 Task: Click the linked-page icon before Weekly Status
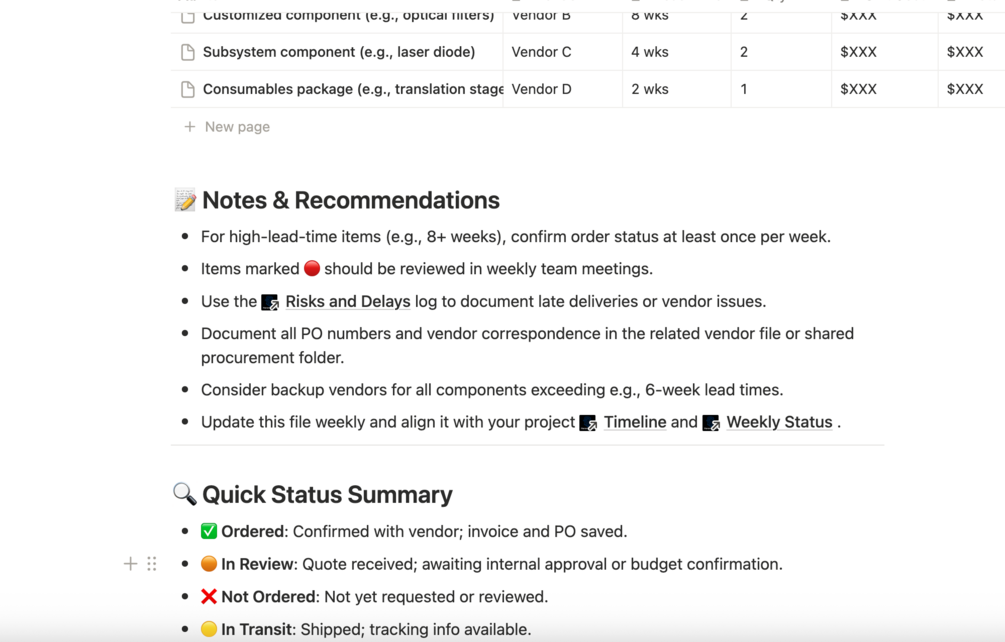tap(711, 423)
